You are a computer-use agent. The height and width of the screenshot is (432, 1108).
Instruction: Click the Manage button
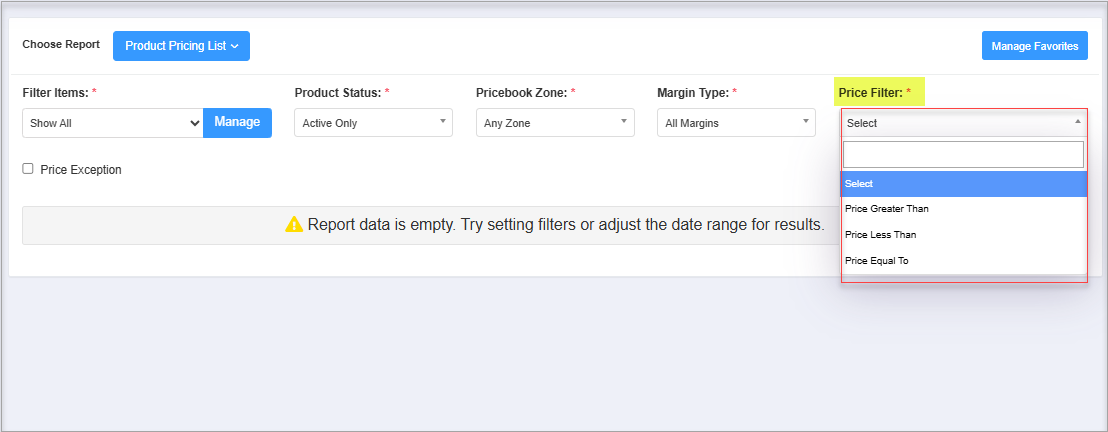click(x=237, y=123)
